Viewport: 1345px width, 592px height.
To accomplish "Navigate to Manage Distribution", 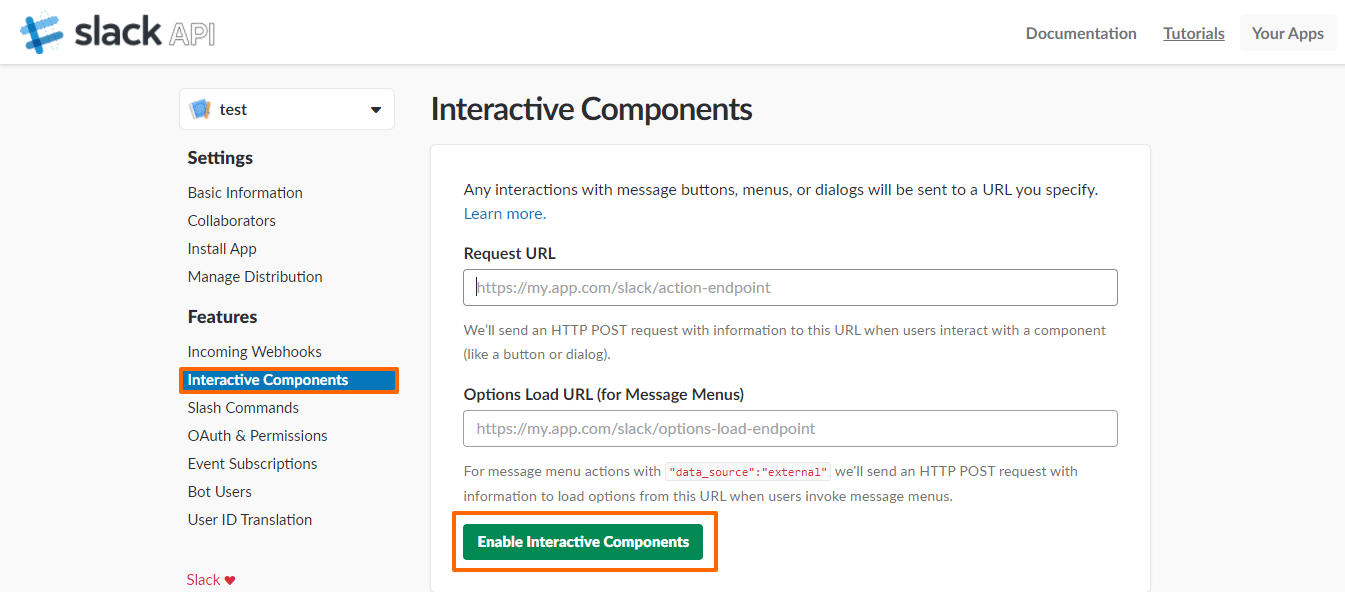I will (255, 276).
